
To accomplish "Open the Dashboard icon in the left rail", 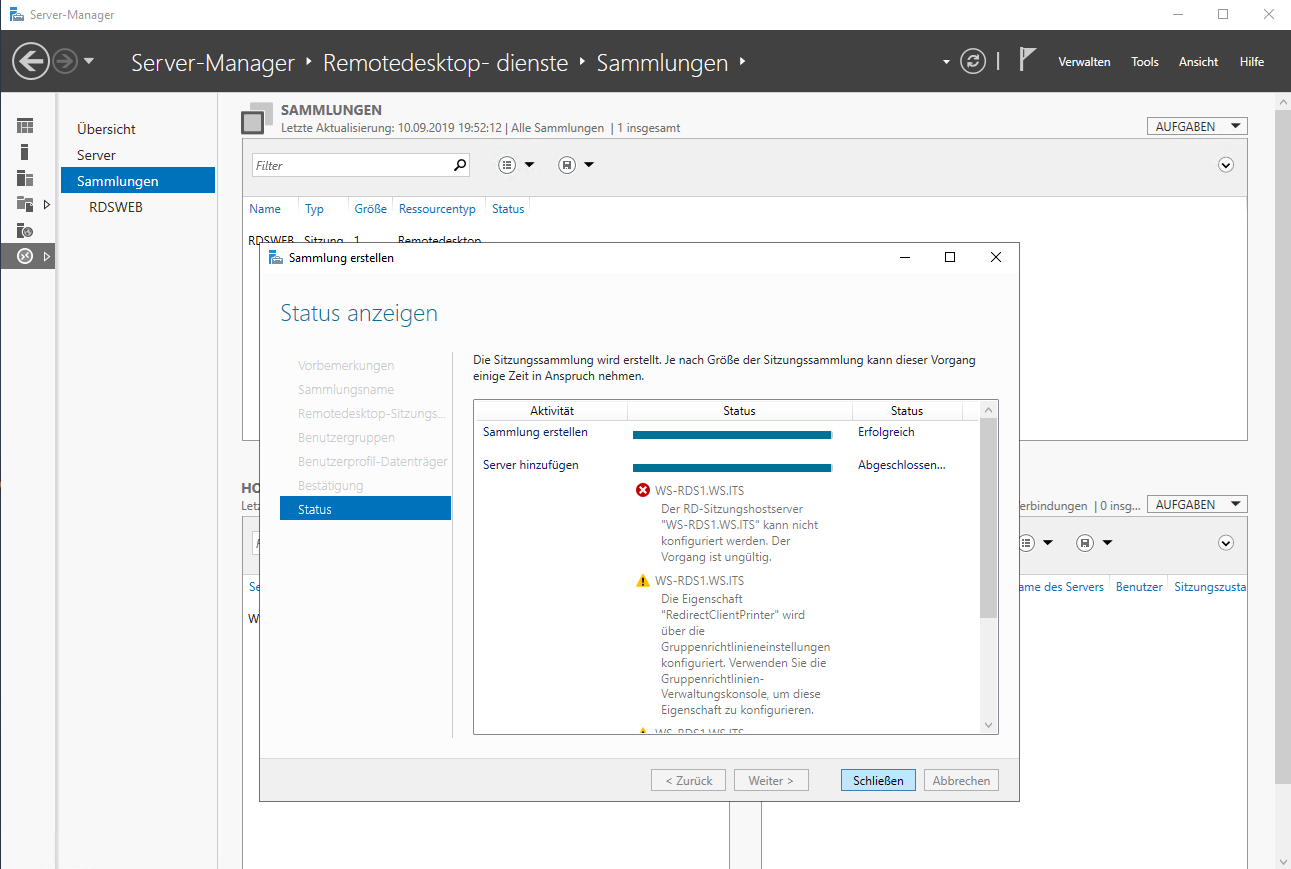I will point(25,126).
